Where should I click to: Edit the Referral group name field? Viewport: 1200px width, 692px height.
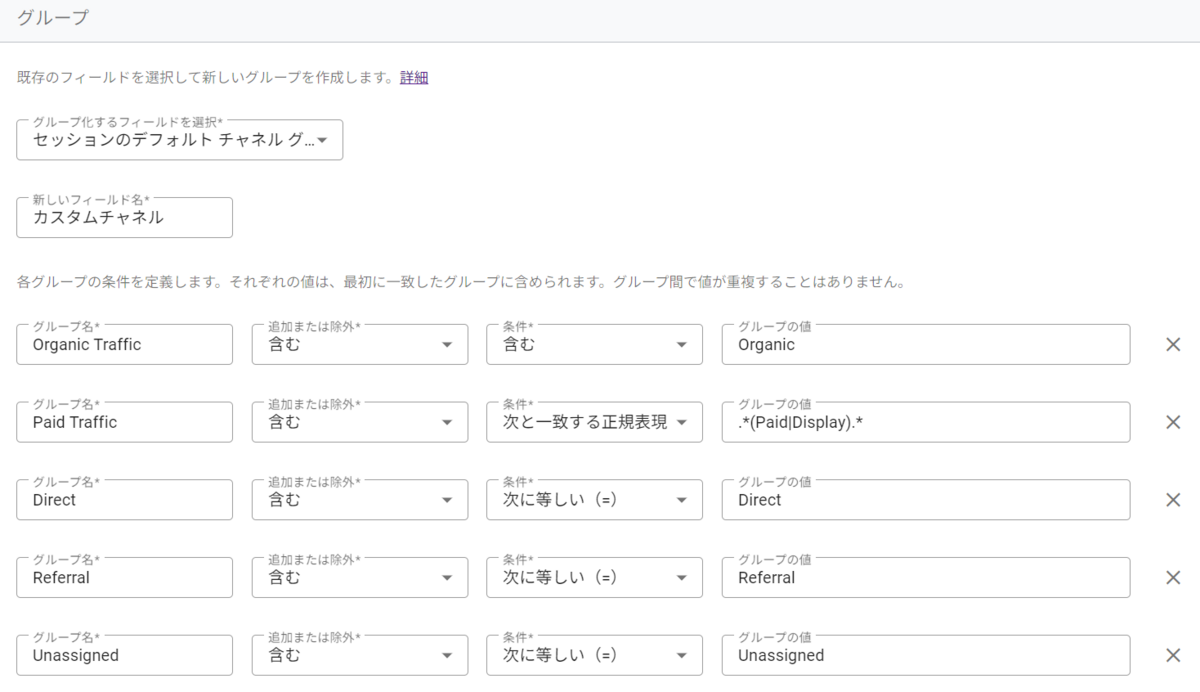pyautogui.click(x=124, y=577)
